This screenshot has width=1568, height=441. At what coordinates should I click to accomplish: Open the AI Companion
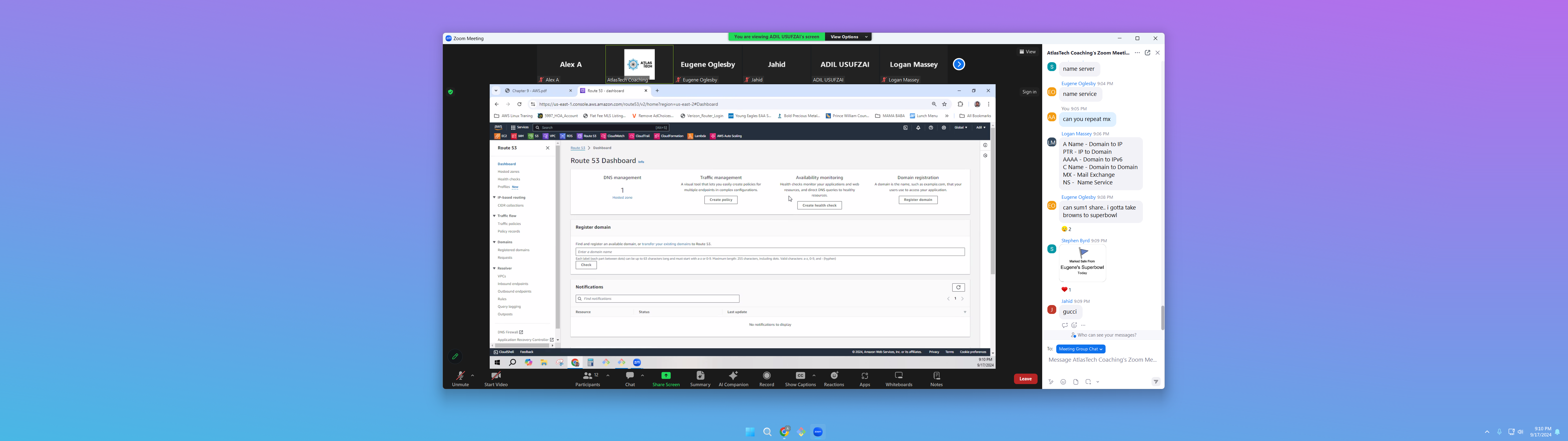point(733,378)
